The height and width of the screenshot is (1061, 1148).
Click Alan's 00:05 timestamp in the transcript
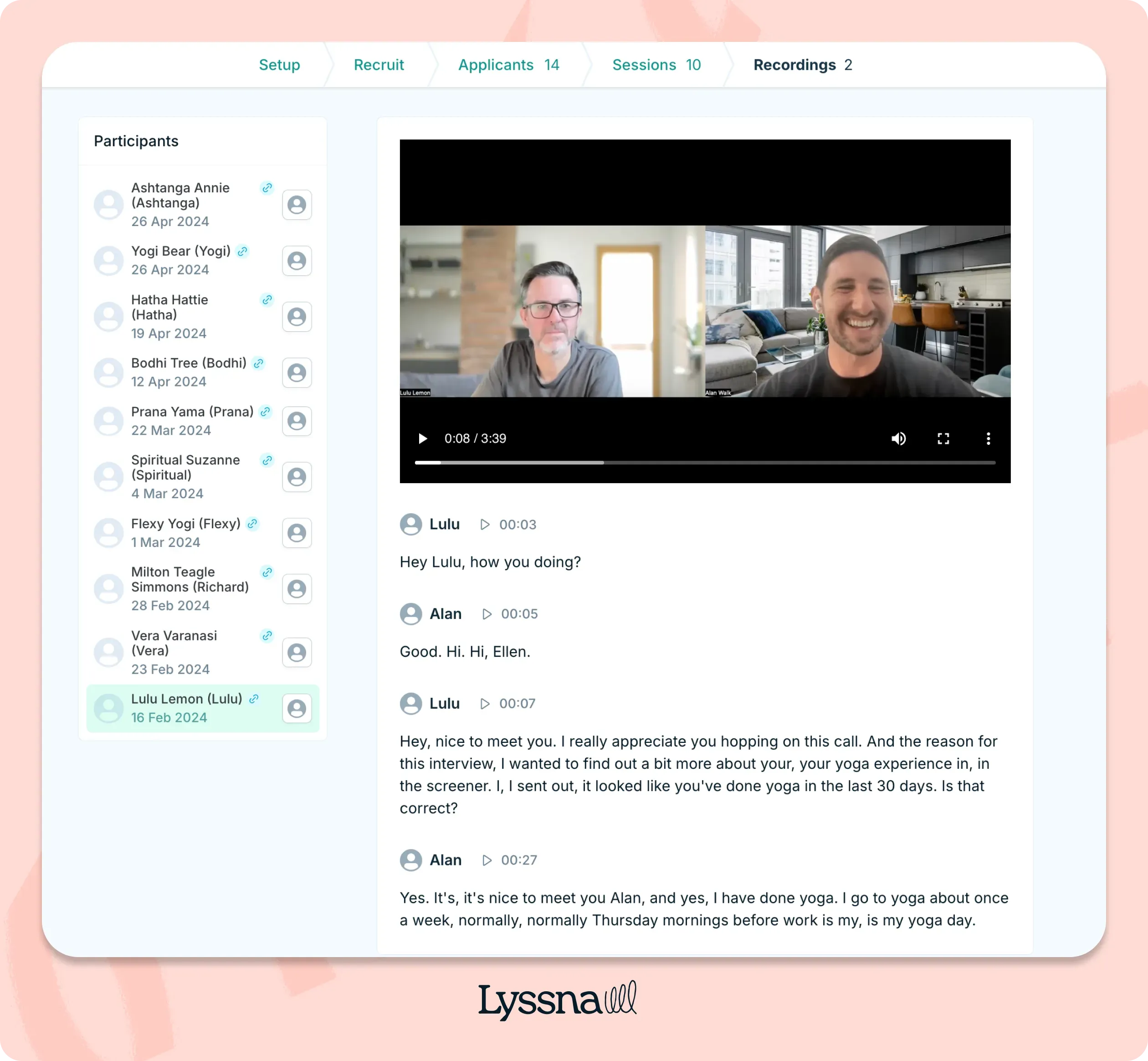click(519, 613)
